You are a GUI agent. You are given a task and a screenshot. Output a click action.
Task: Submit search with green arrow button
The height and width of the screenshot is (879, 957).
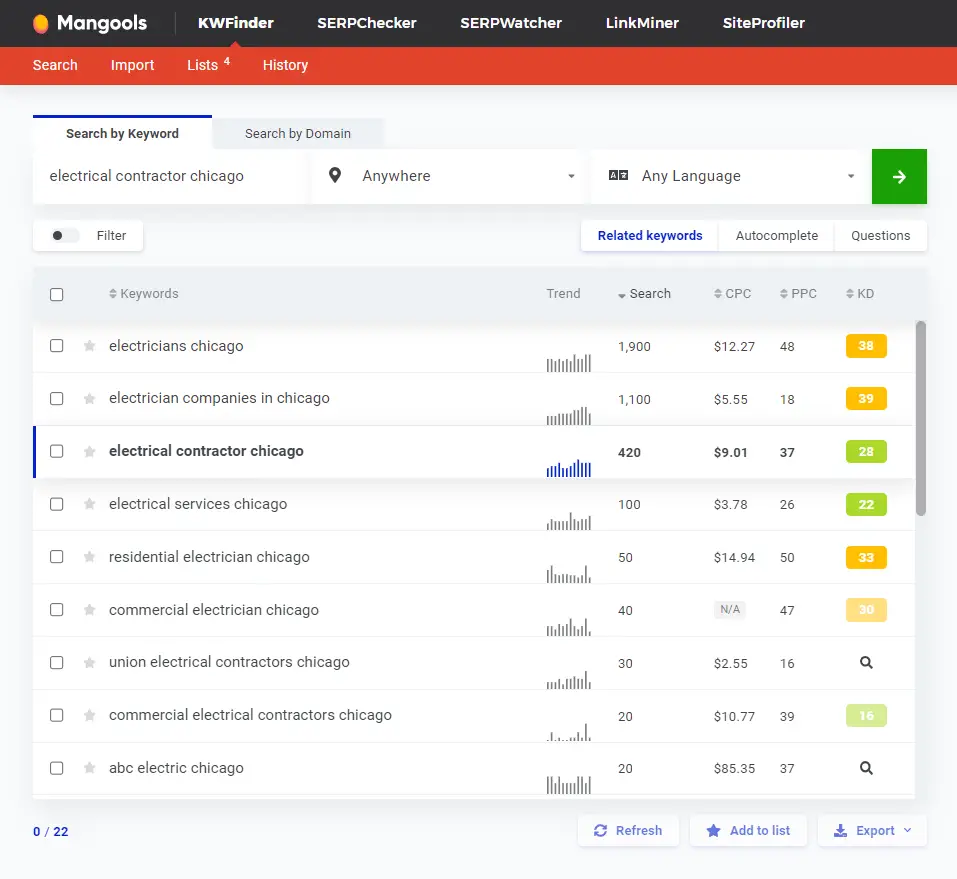pyautogui.click(x=899, y=176)
